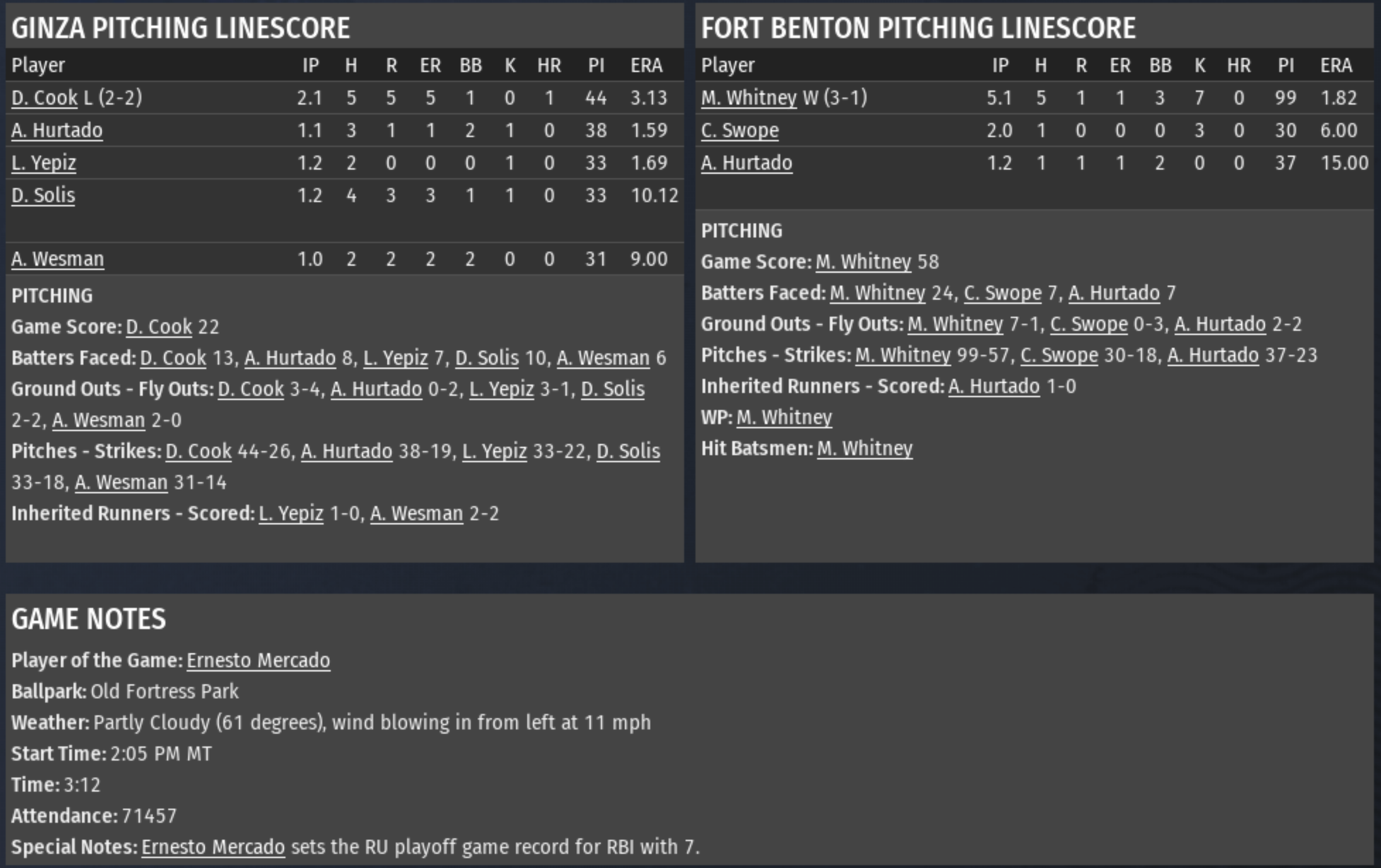This screenshot has width=1381, height=868.
Task: Open A. Wesman in Ginza linescore table
Action: point(57,259)
